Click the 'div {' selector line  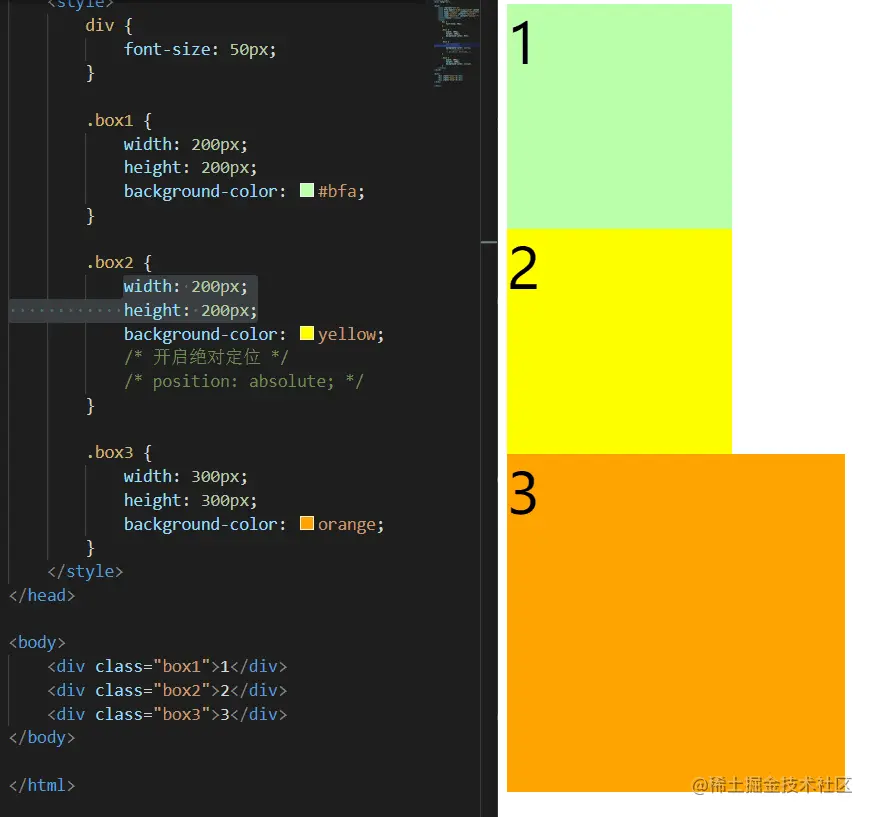click(109, 26)
